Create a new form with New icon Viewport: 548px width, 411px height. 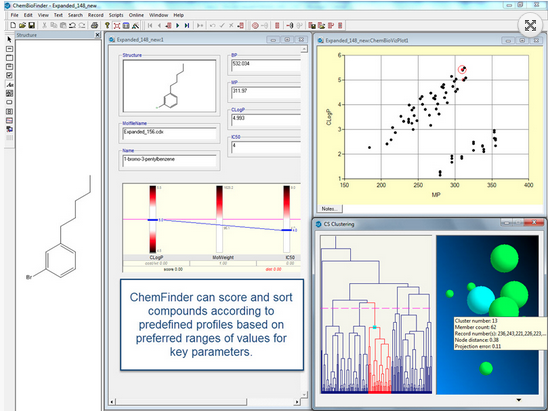(13, 25)
